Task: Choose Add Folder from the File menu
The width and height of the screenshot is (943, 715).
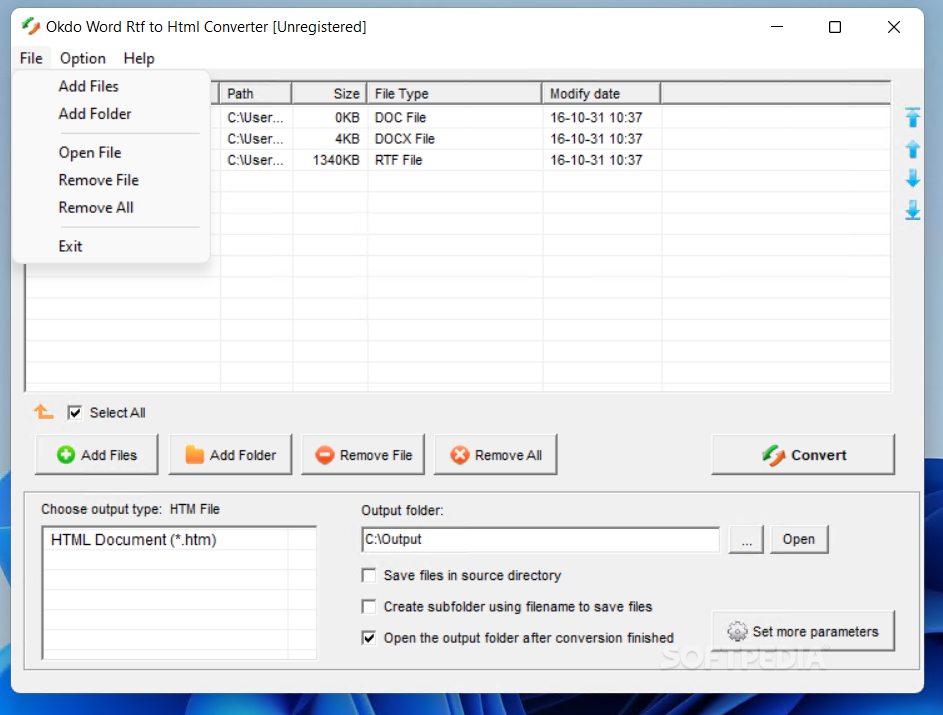Action: point(111,114)
